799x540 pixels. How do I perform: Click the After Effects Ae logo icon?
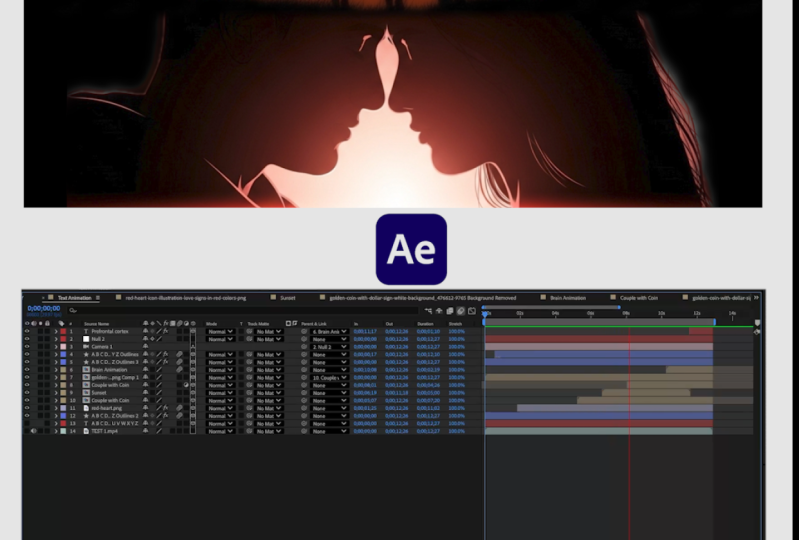411,249
